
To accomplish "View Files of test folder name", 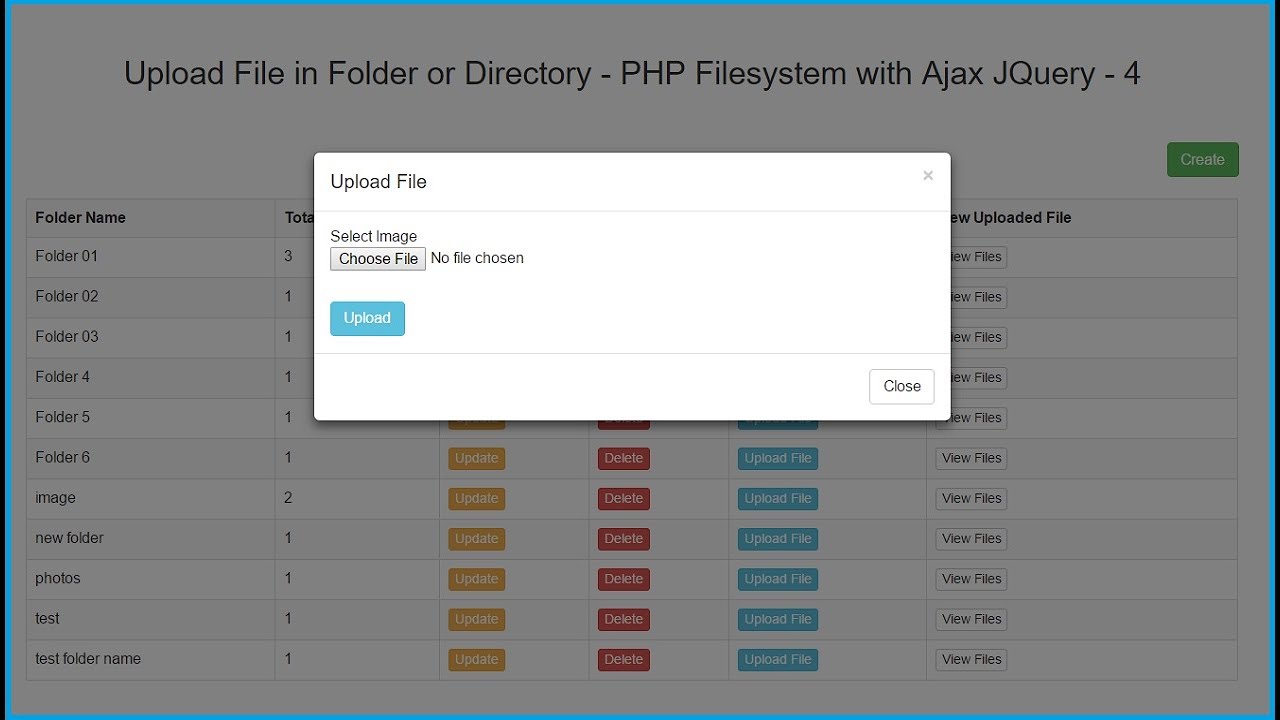I will click(971, 660).
